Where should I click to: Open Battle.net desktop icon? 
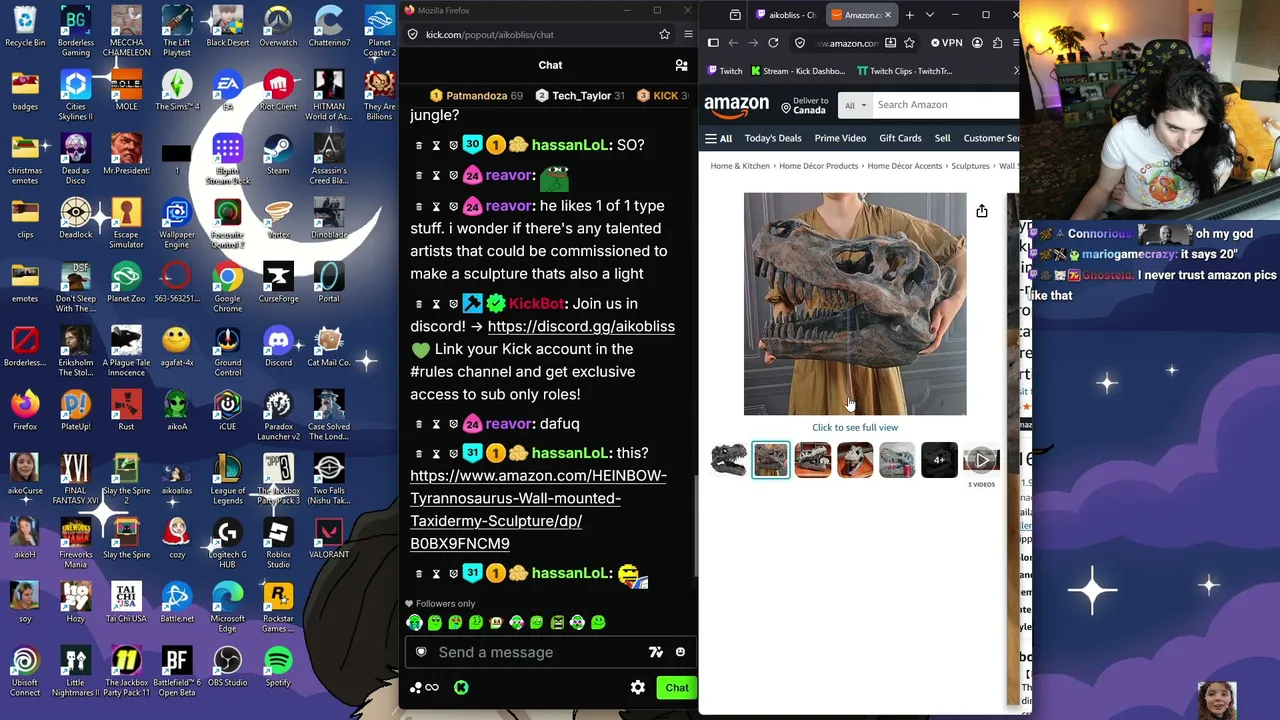(177, 603)
